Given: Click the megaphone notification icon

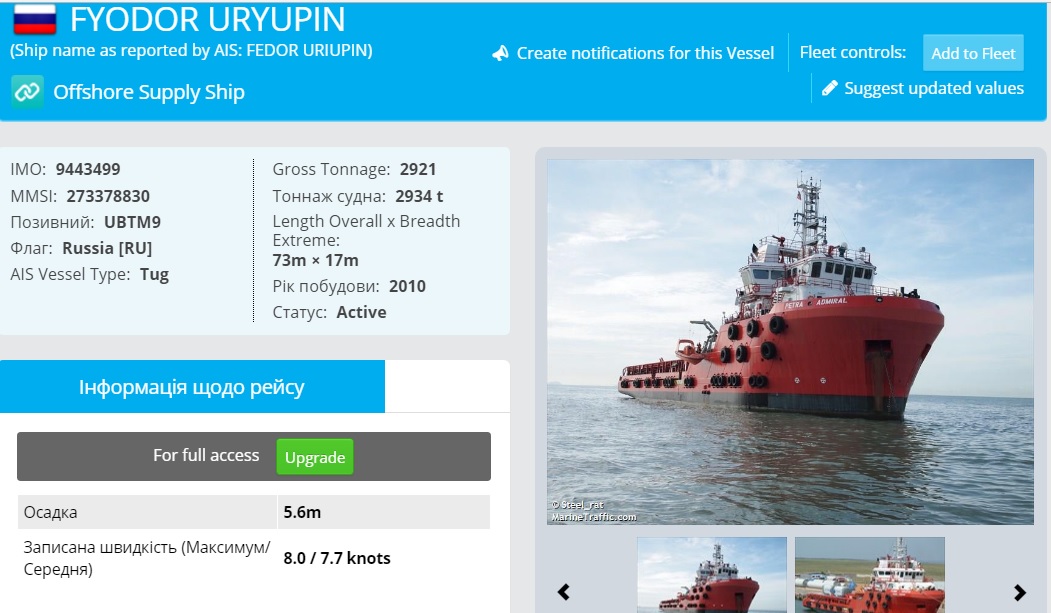Looking at the screenshot, I should [500, 54].
